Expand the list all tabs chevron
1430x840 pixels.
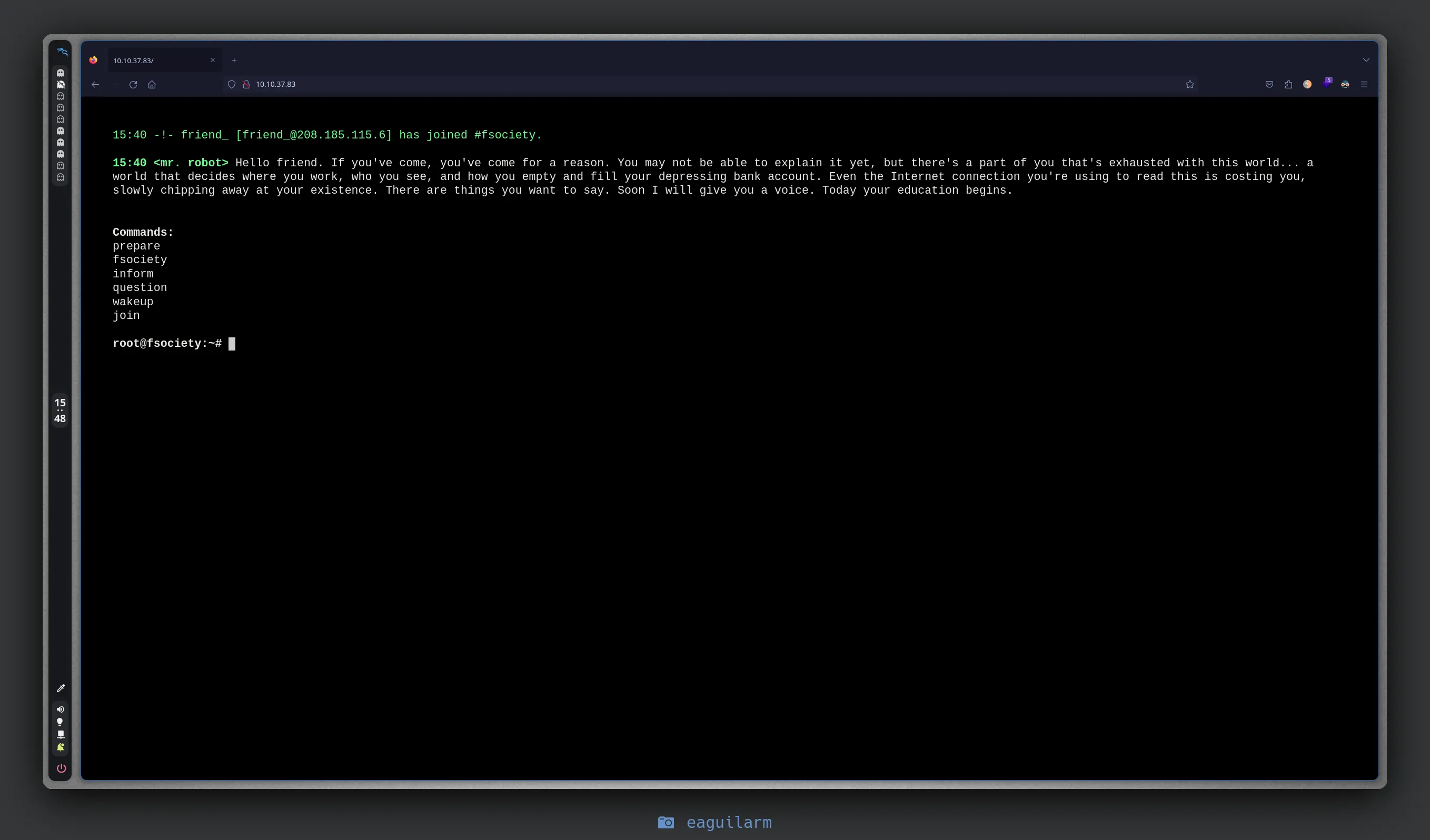(1366, 60)
